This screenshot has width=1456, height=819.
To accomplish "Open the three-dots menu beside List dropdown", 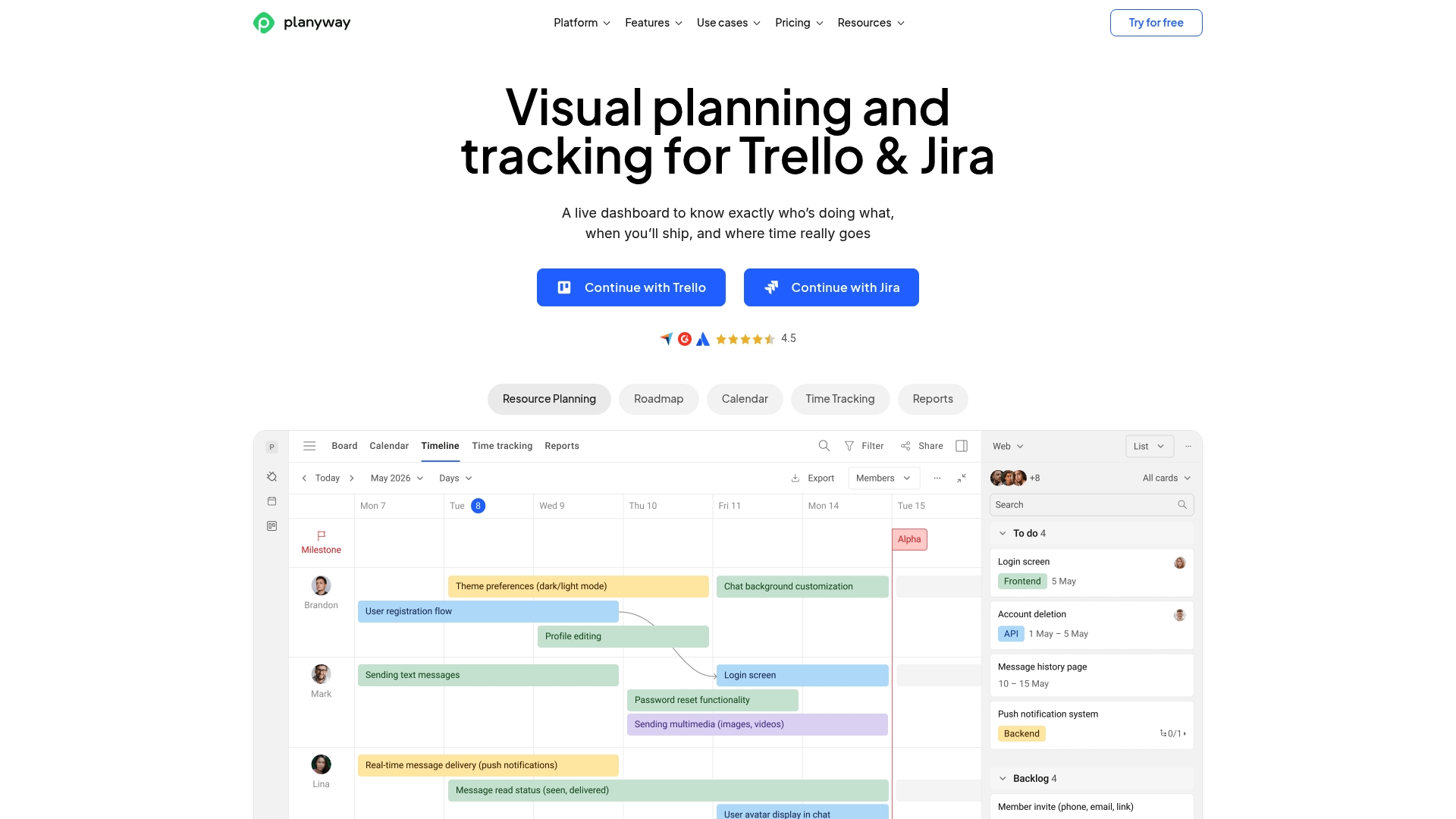I will click(1188, 447).
